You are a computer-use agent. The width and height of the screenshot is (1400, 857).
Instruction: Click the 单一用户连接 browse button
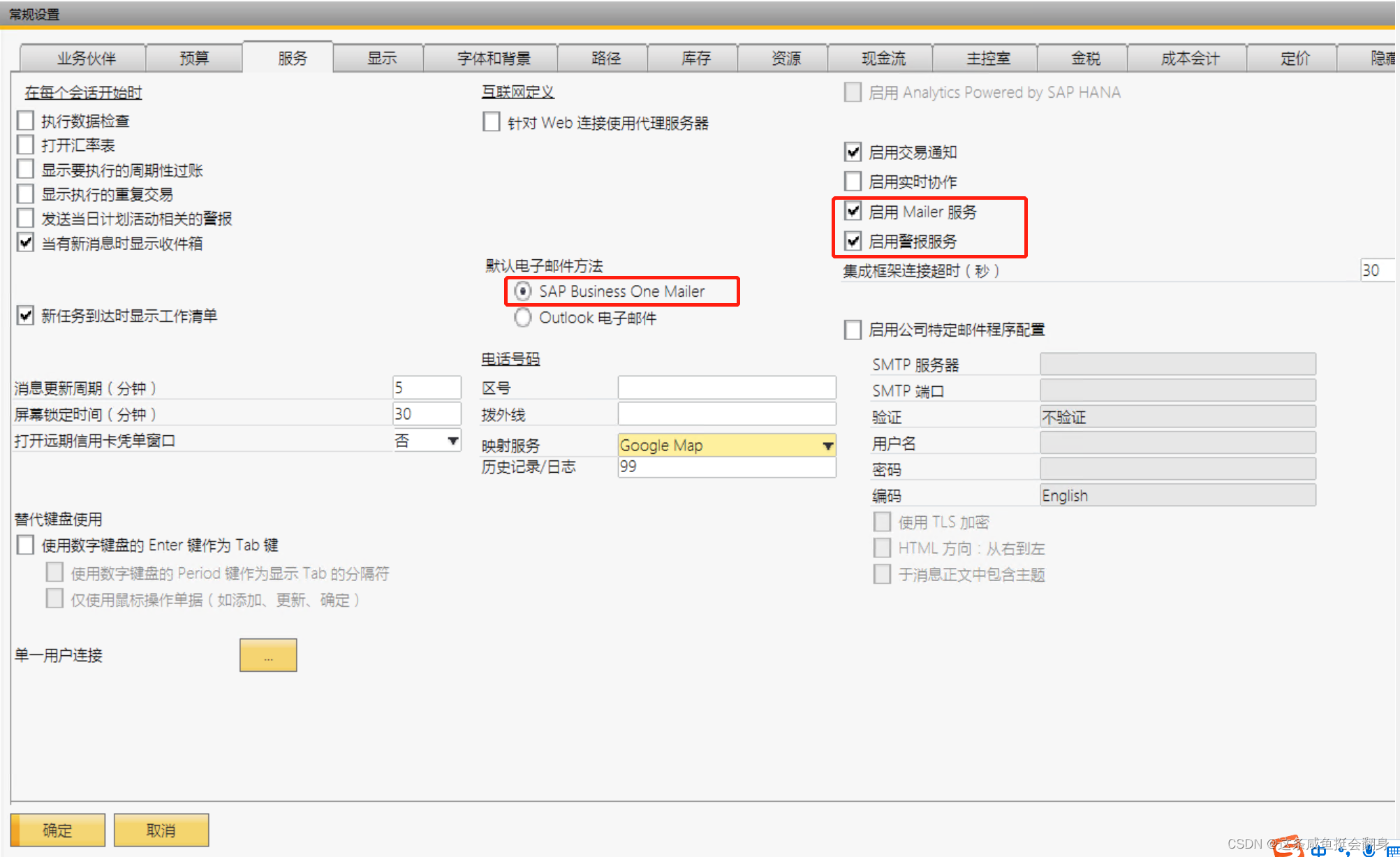pos(267,655)
